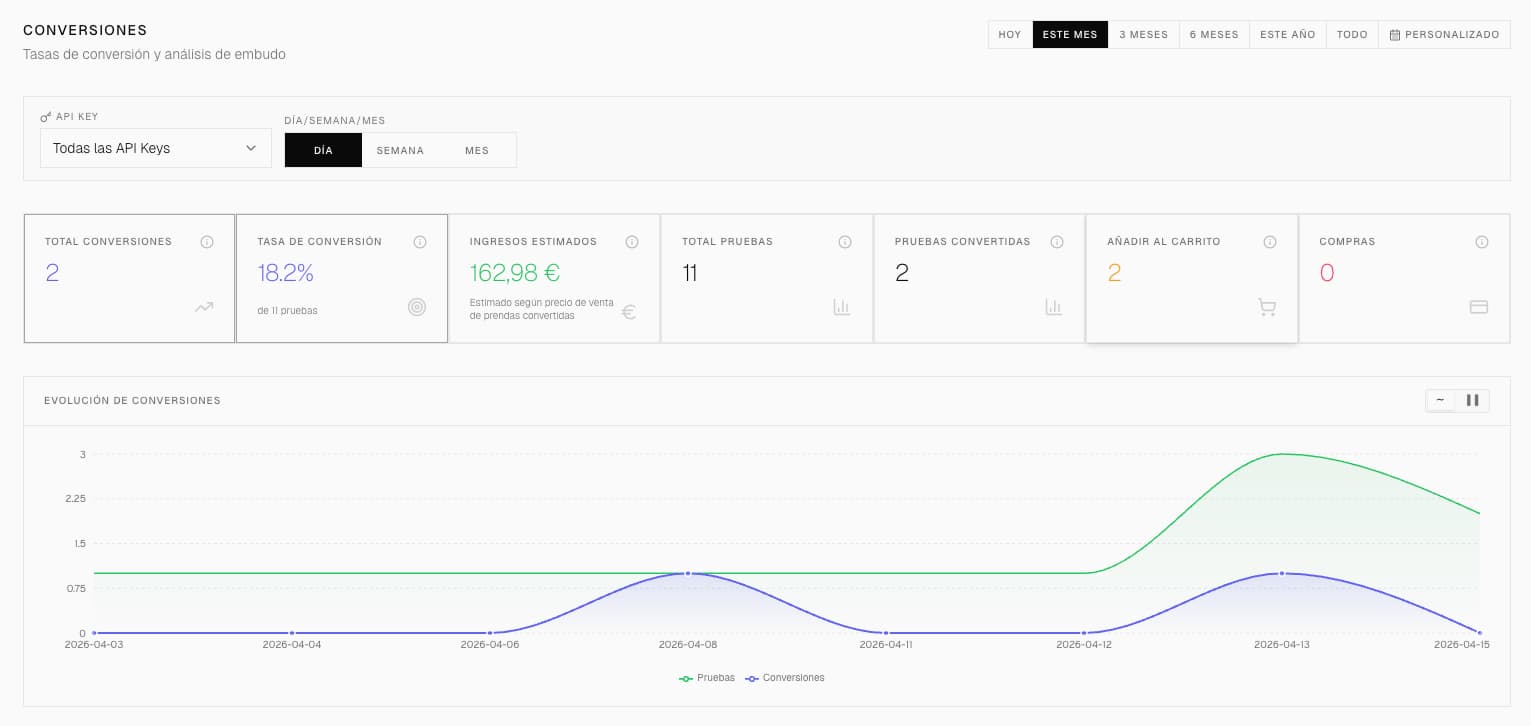Open the Todas las API Keys dropdown
The image size is (1531, 726).
(x=155, y=148)
